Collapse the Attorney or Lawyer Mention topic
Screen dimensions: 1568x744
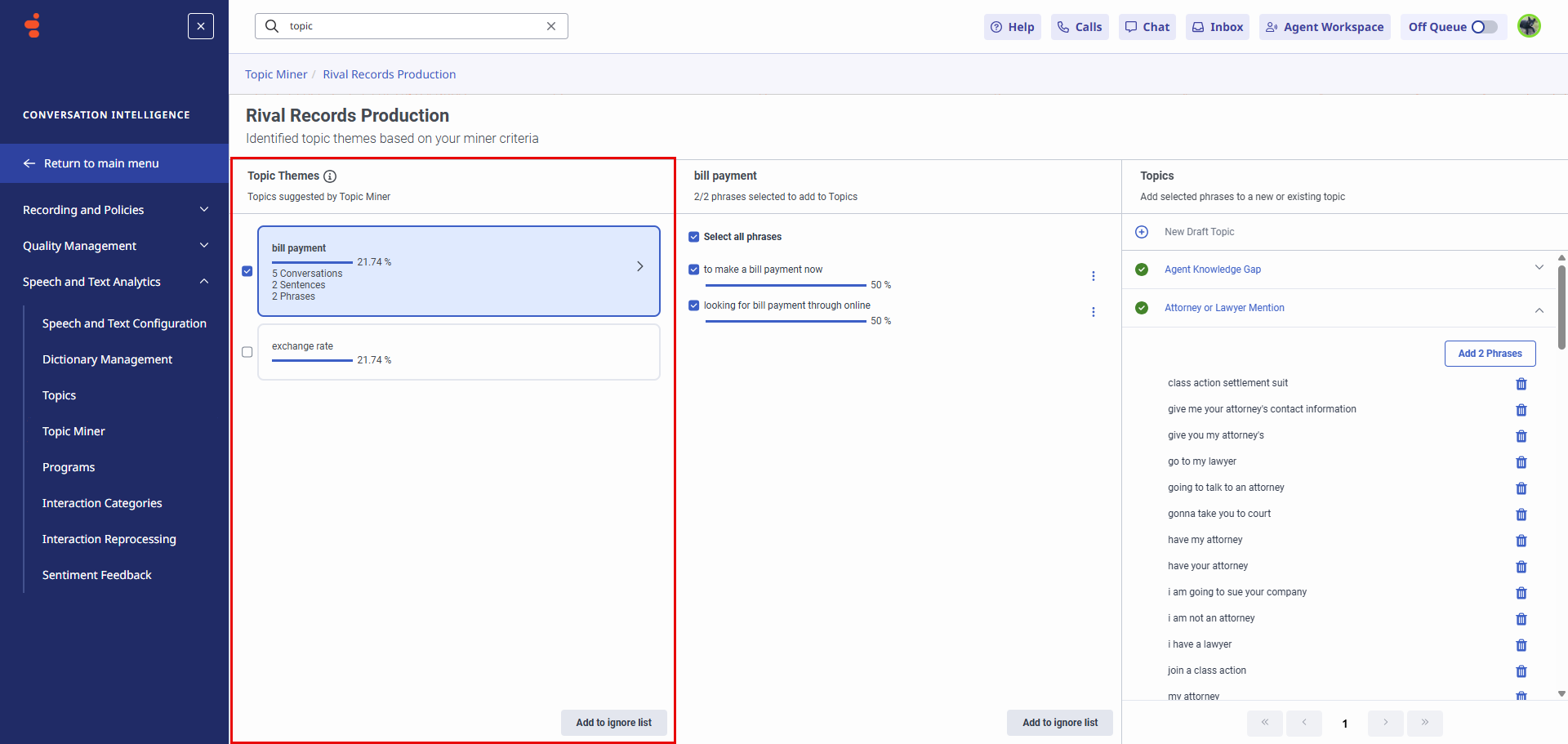(x=1539, y=309)
